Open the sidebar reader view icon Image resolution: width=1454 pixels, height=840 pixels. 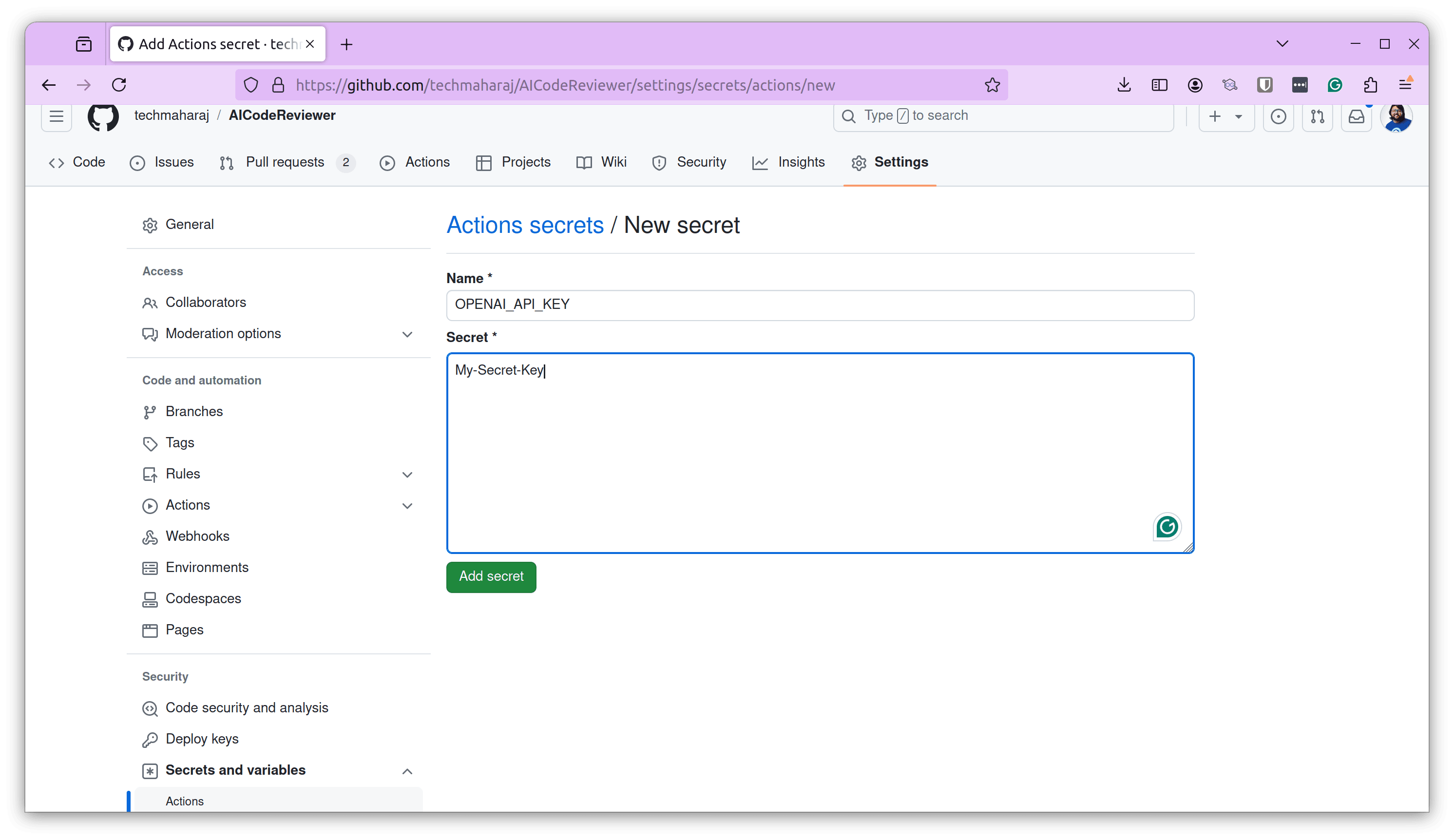tap(1159, 85)
